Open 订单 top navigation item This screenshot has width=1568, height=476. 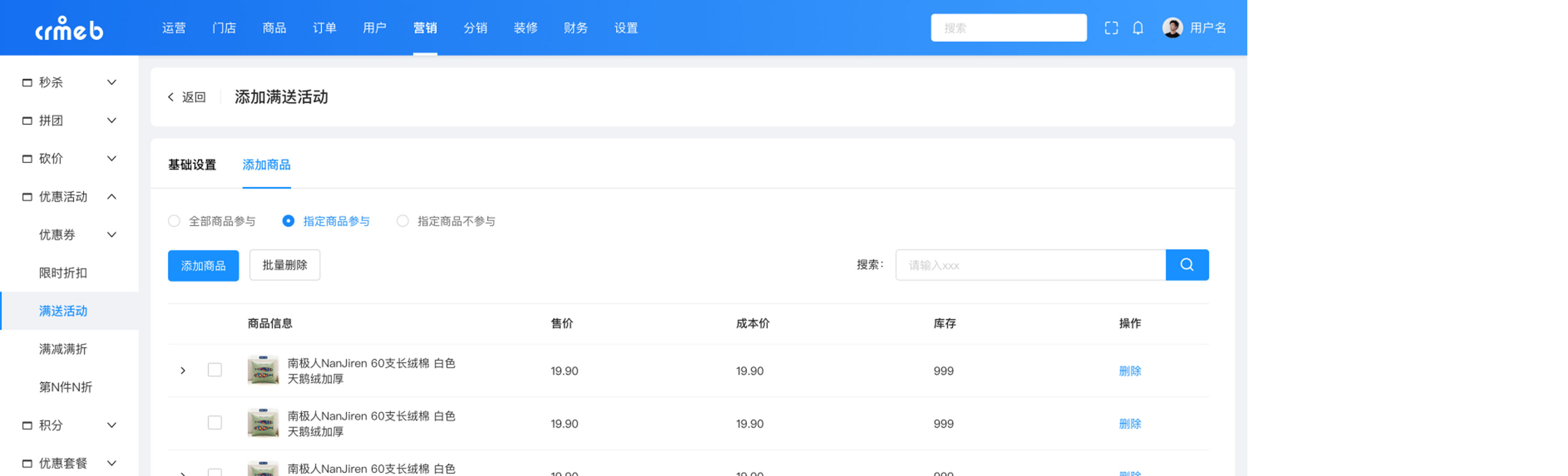click(x=324, y=28)
